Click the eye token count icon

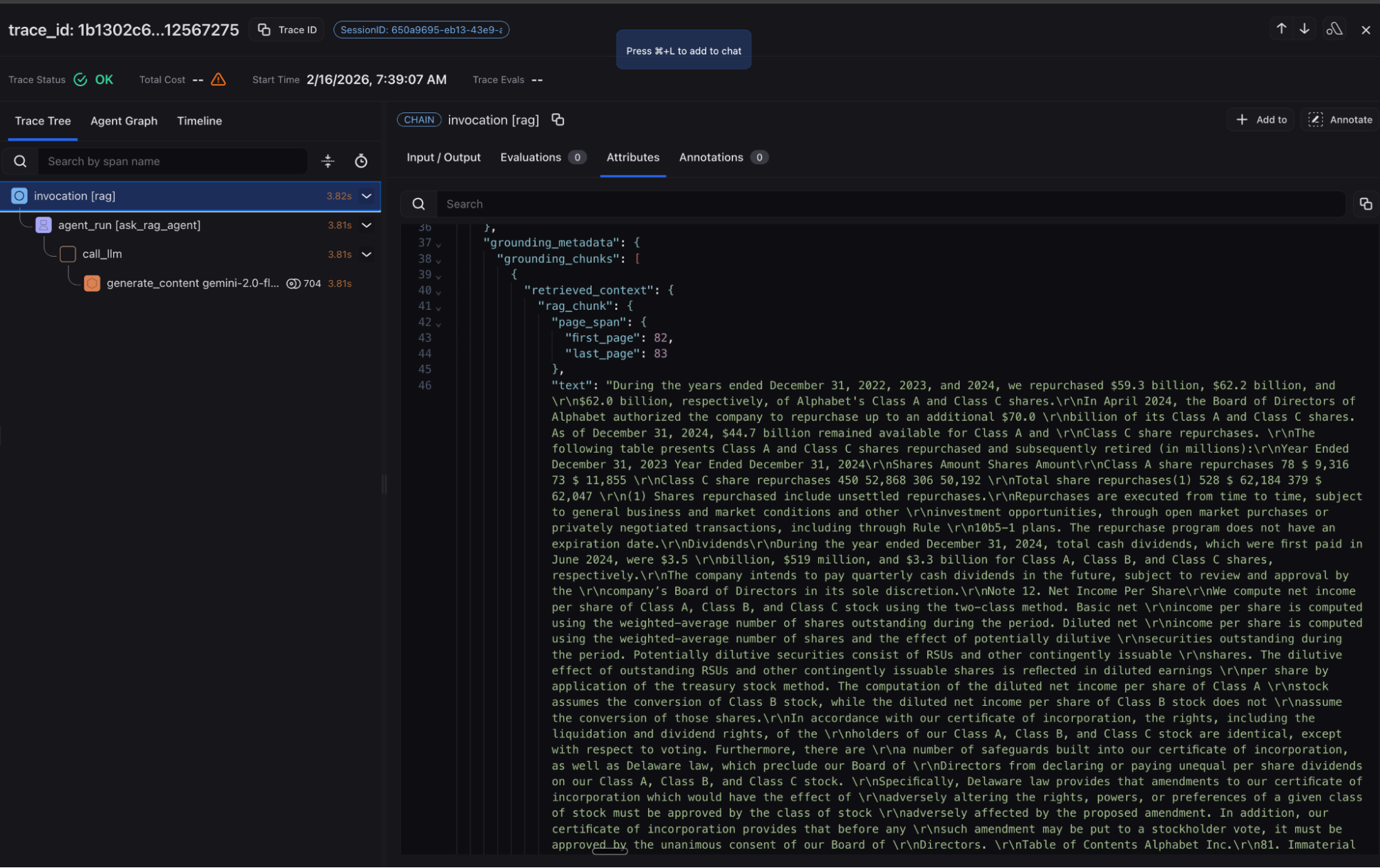point(293,284)
